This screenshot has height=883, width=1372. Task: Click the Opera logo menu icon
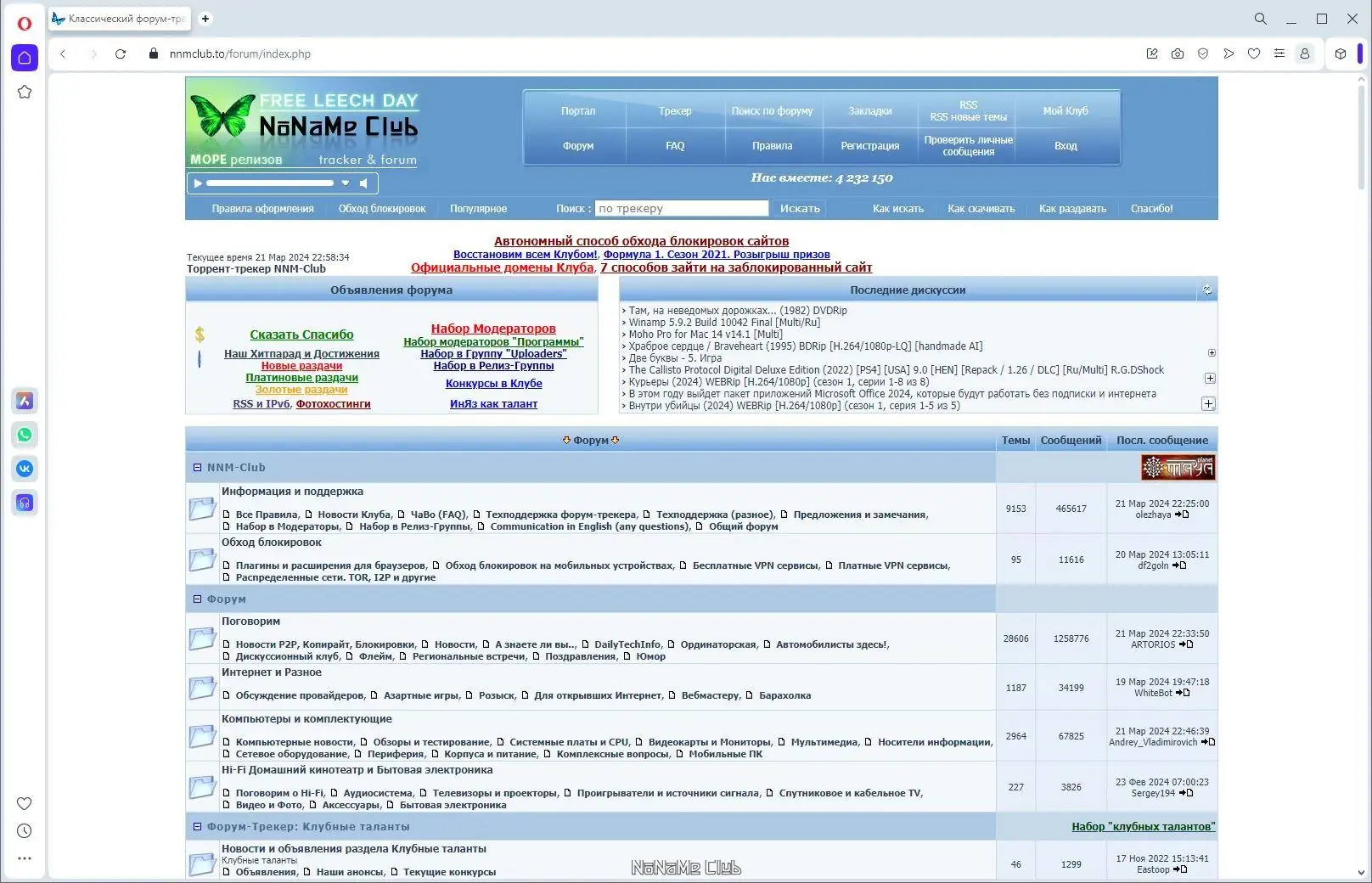[24, 23]
